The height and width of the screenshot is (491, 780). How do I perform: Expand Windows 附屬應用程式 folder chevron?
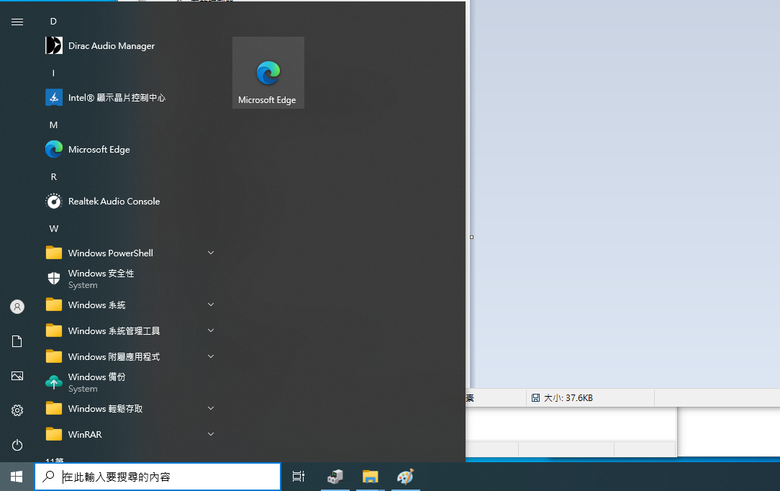coord(211,357)
